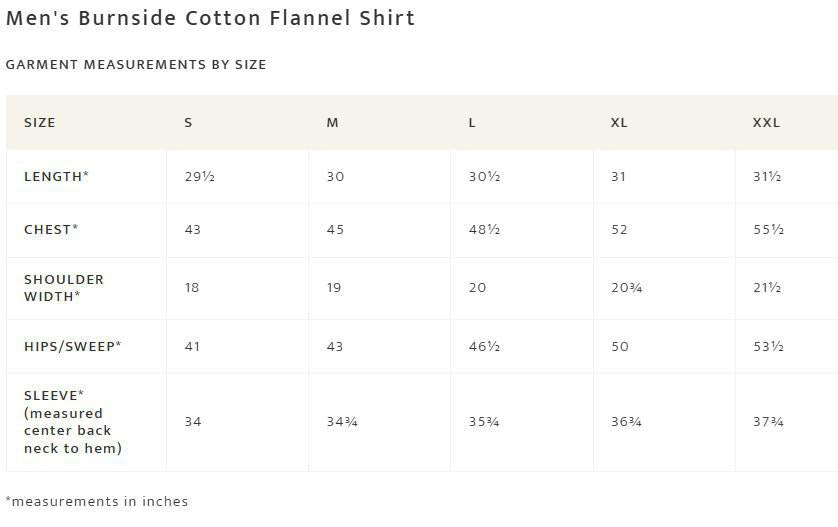Screen dimensions: 838x527
Task: Click the XXL size column header
Action: coord(766,122)
